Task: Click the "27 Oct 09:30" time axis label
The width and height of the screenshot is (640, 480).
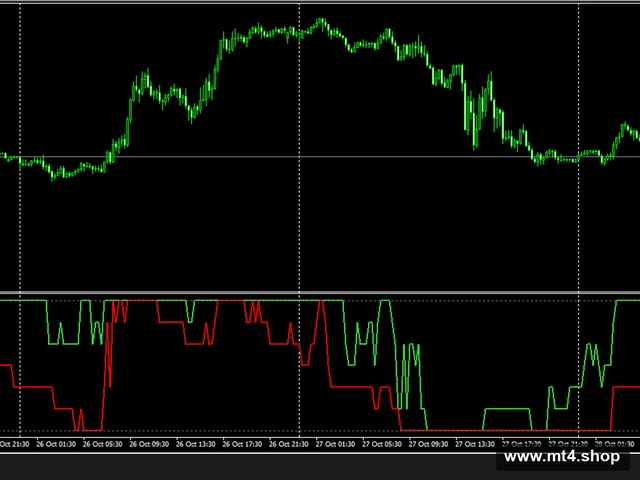Action: click(429, 444)
